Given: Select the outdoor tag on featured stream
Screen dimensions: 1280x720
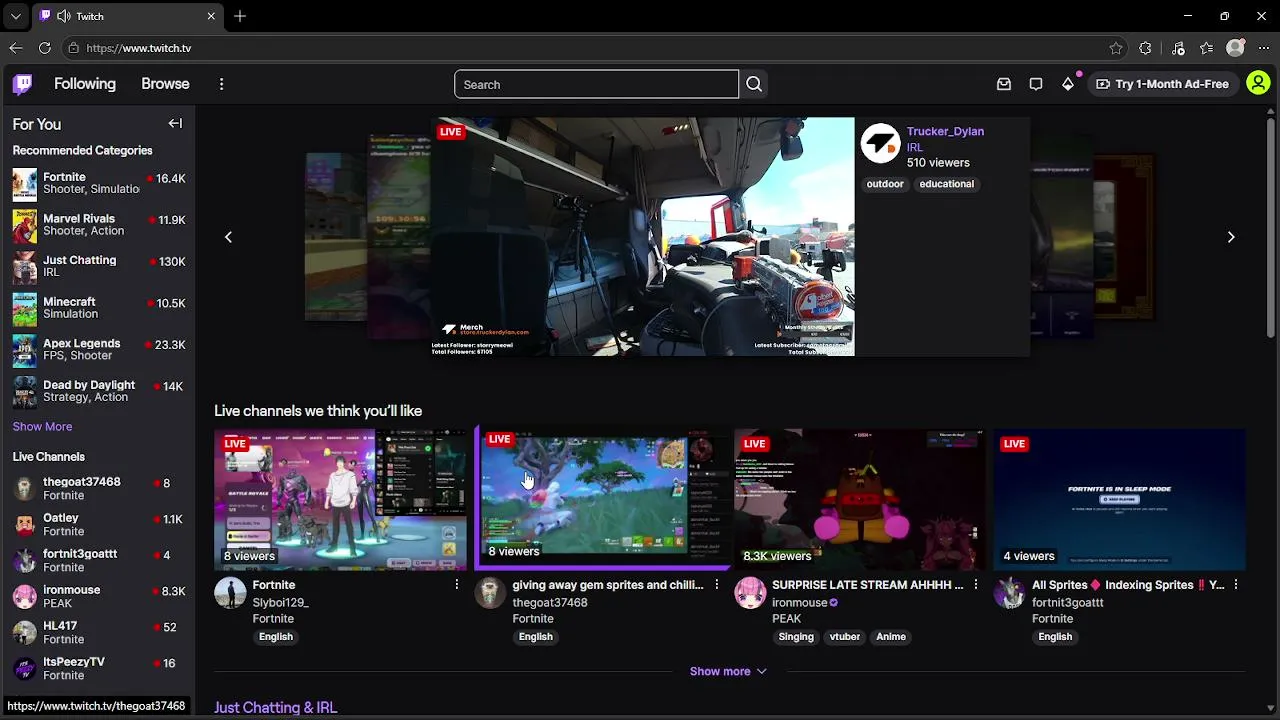Looking at the screenshot, I should point(885,184).
